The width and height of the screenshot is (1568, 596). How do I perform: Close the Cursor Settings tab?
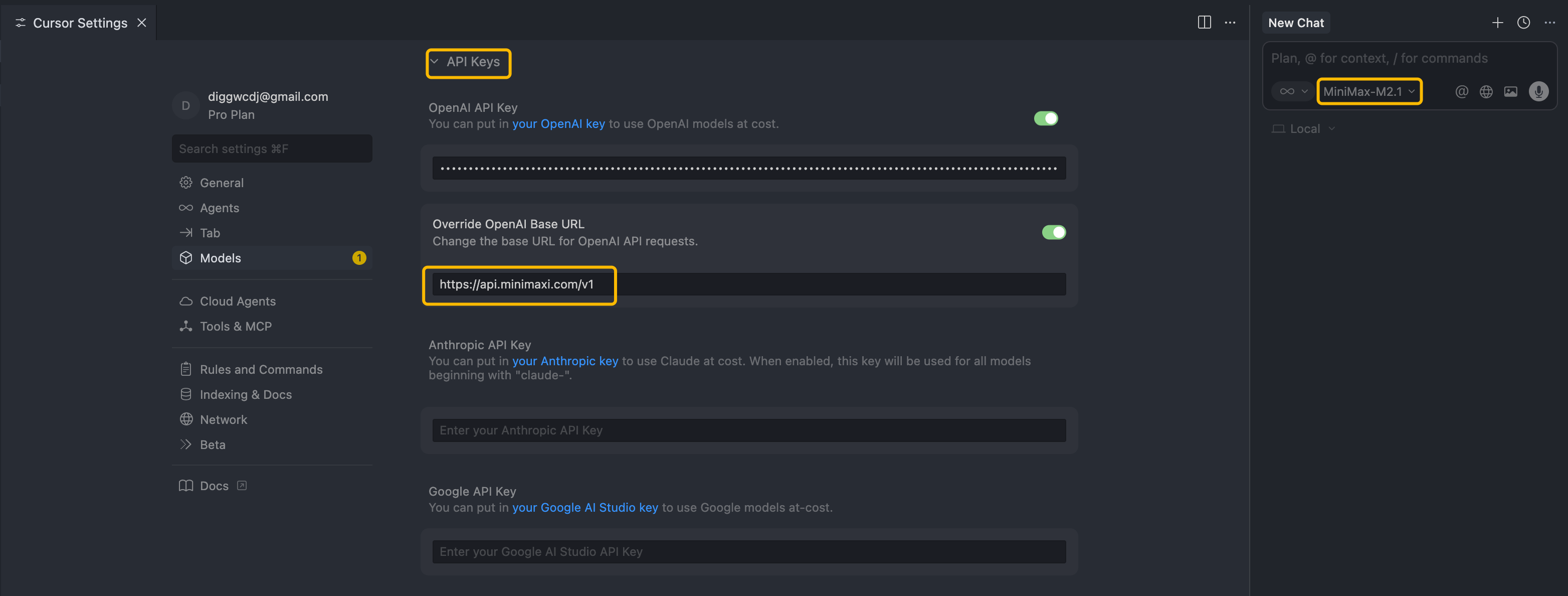coord(142,23)
